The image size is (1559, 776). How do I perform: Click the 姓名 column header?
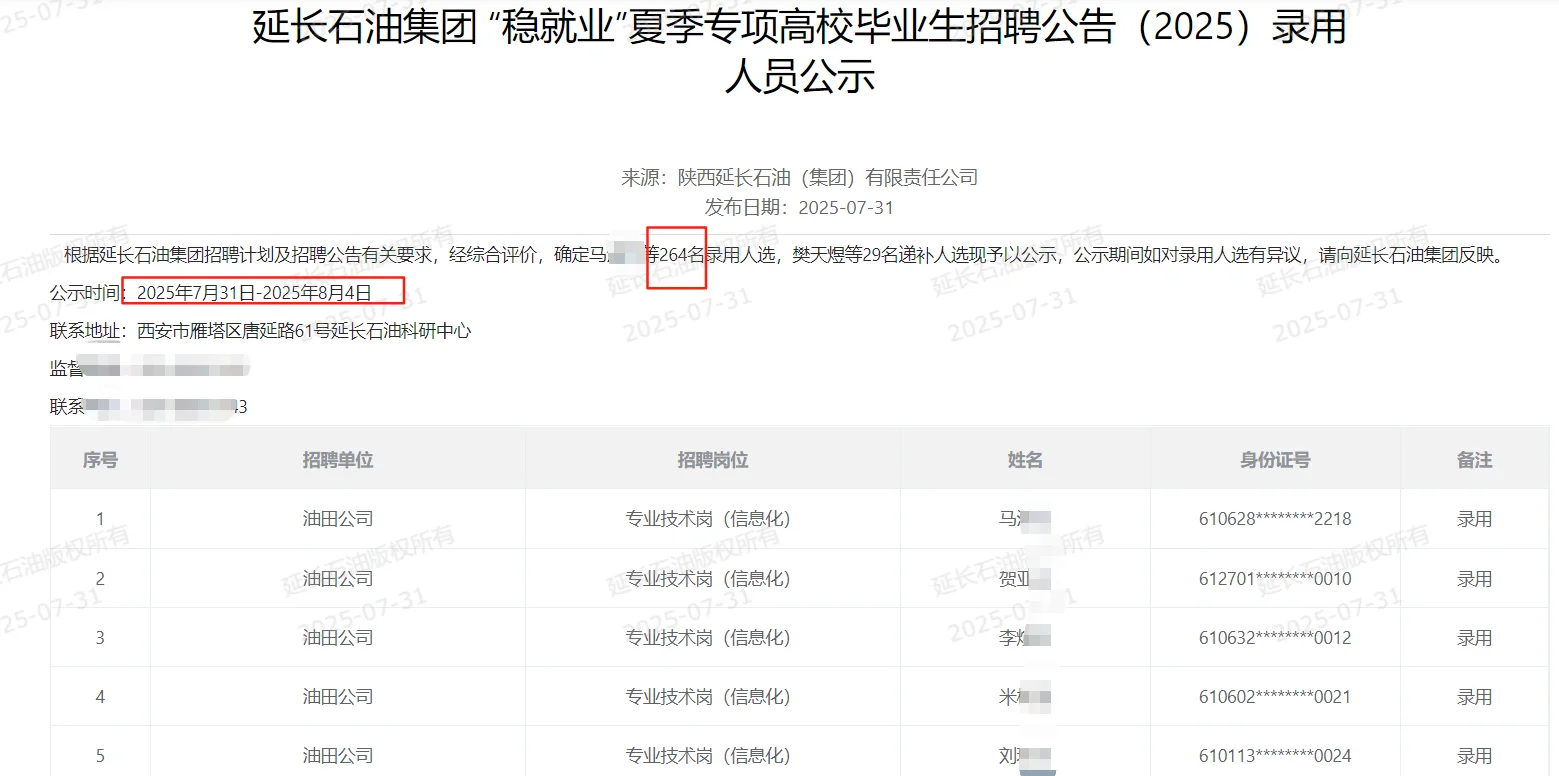(1025, 460)
